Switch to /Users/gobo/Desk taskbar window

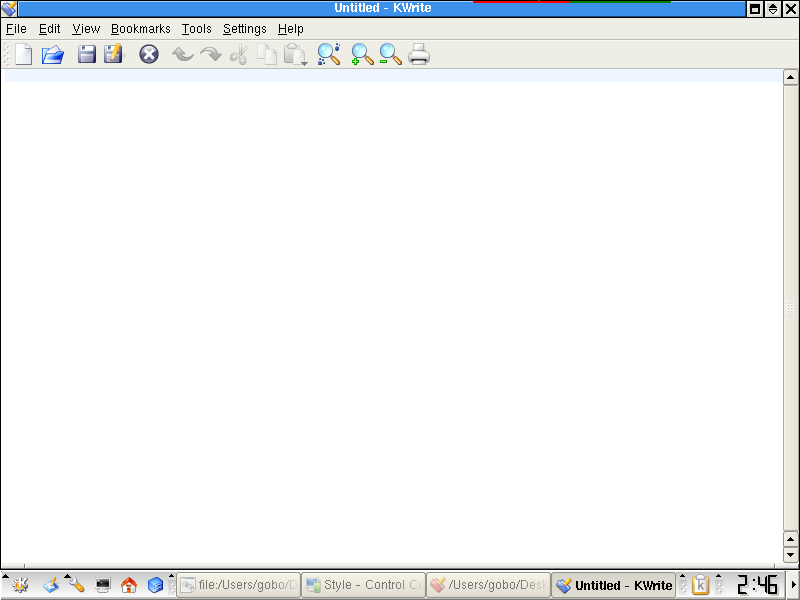coord(489,585)
